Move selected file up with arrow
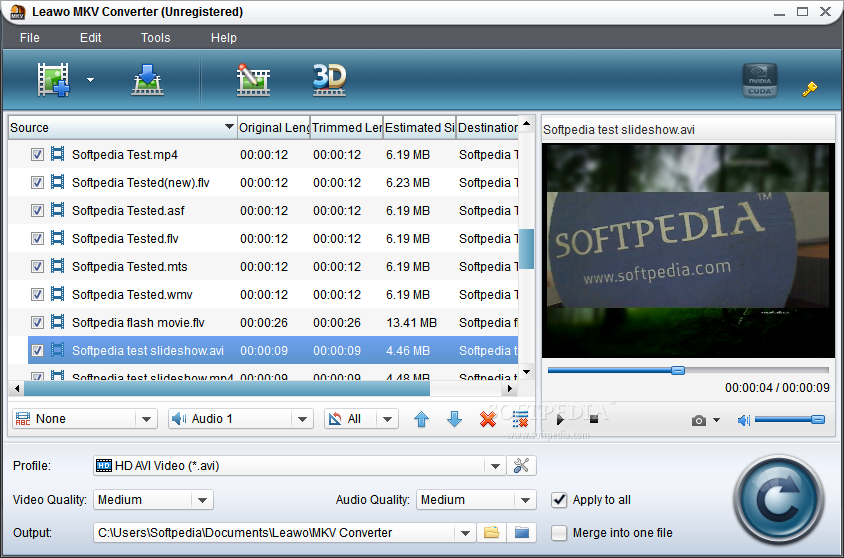The height and width of the screenshot is (558, 844). (x=421, y=419)
